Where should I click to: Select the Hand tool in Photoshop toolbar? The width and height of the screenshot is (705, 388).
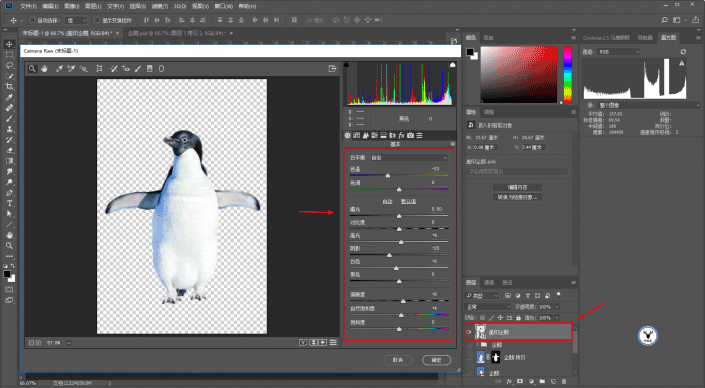(9, 235)
